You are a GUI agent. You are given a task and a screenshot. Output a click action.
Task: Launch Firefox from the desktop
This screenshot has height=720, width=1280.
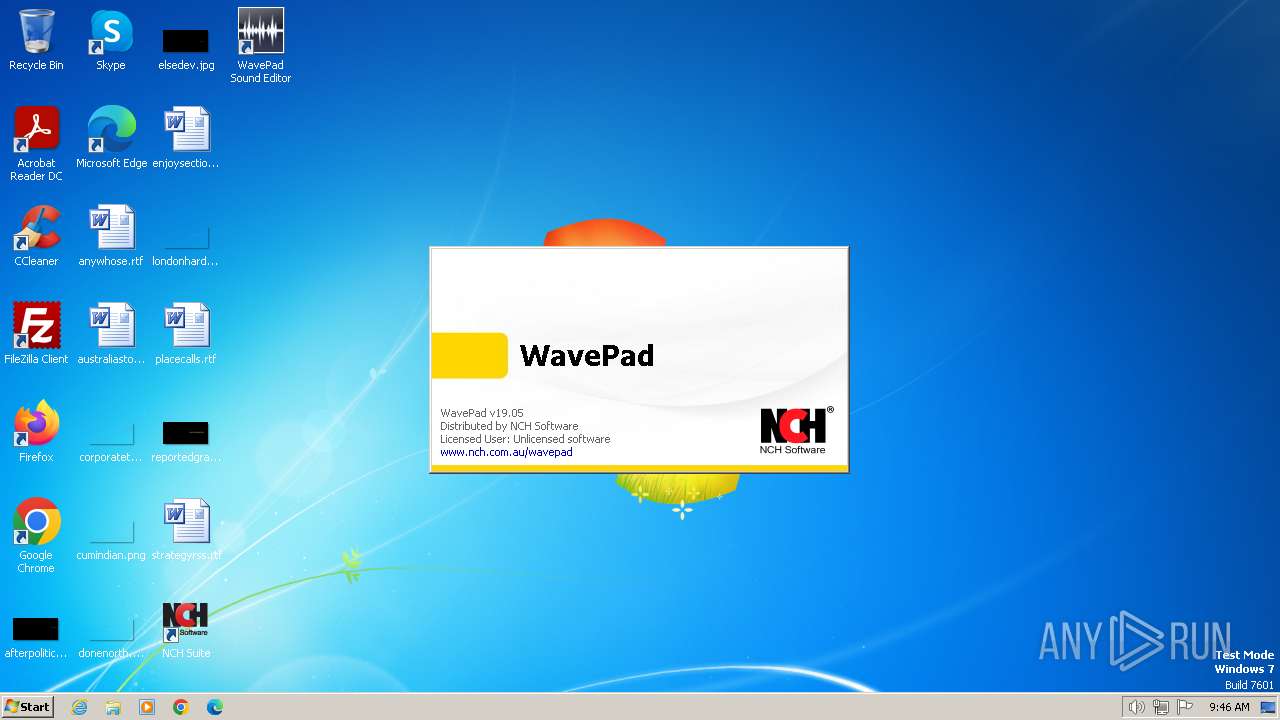[x=36, y=431]
